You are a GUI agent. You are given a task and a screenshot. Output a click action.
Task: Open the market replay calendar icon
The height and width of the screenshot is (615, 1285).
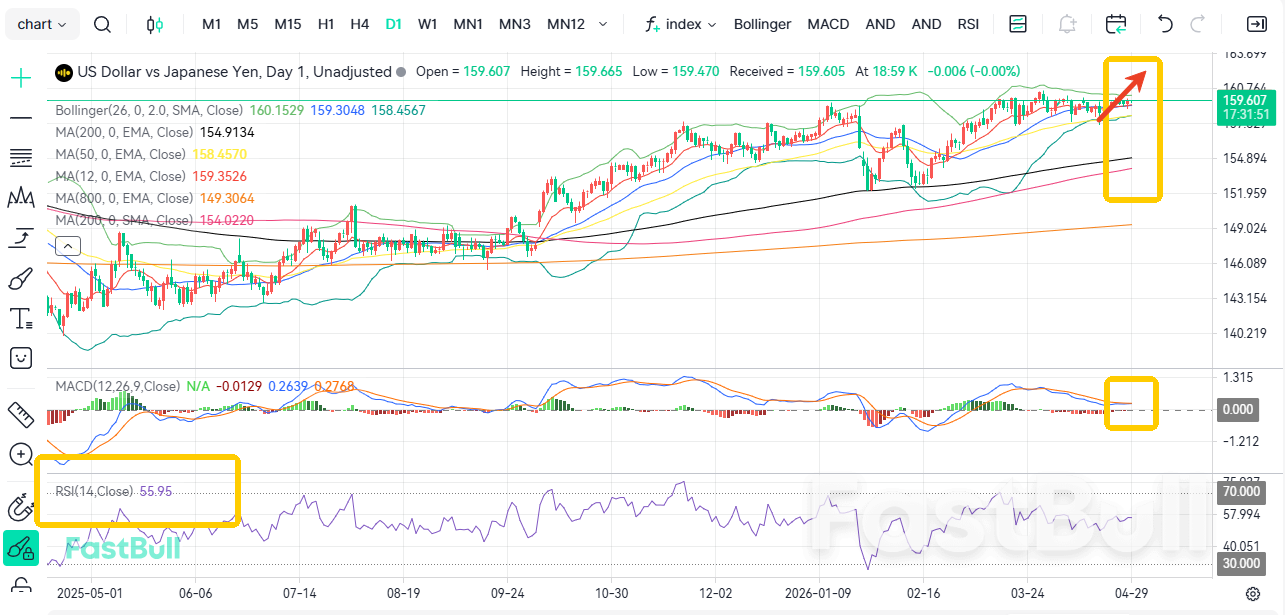[x=1116, y=24]
